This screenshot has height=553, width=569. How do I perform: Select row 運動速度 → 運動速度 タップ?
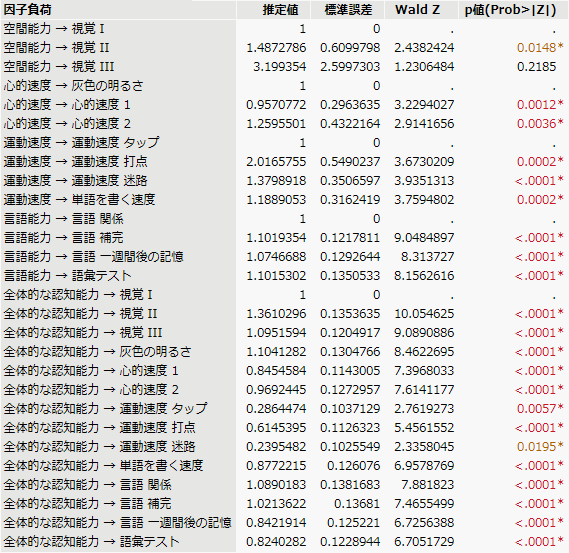(284, 143)
